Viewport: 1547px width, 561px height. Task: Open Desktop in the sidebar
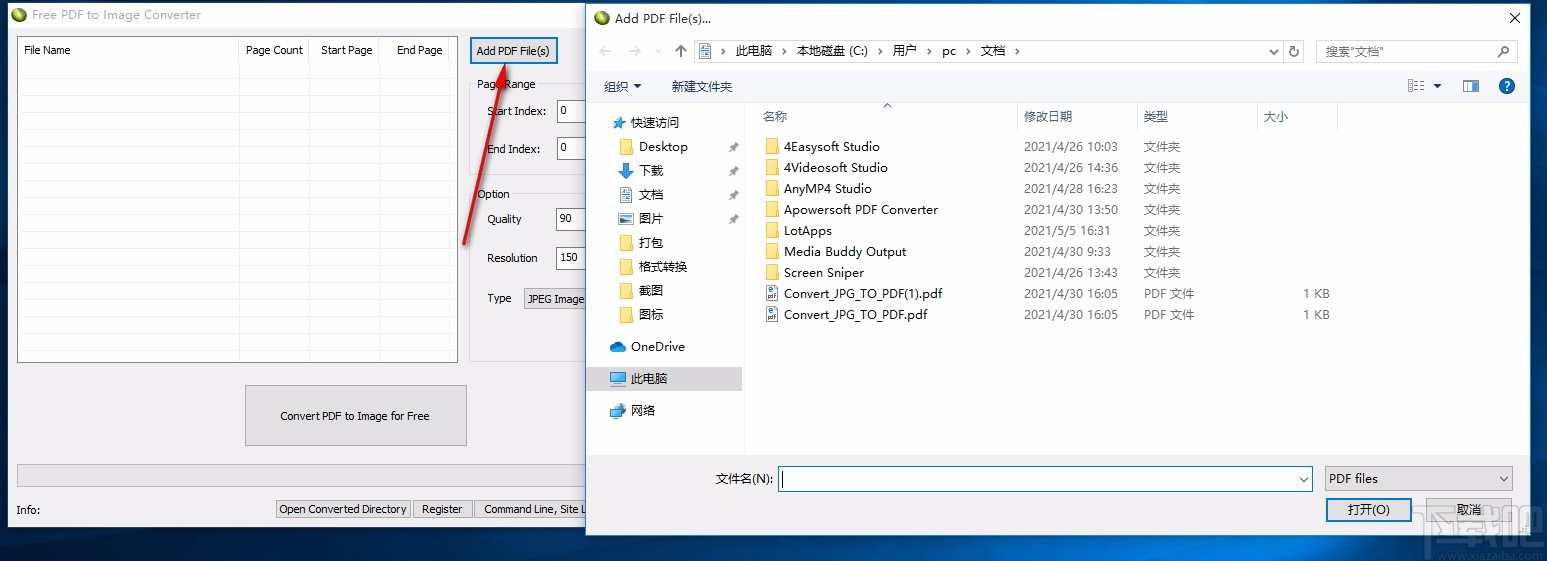(x=663, y=146)
